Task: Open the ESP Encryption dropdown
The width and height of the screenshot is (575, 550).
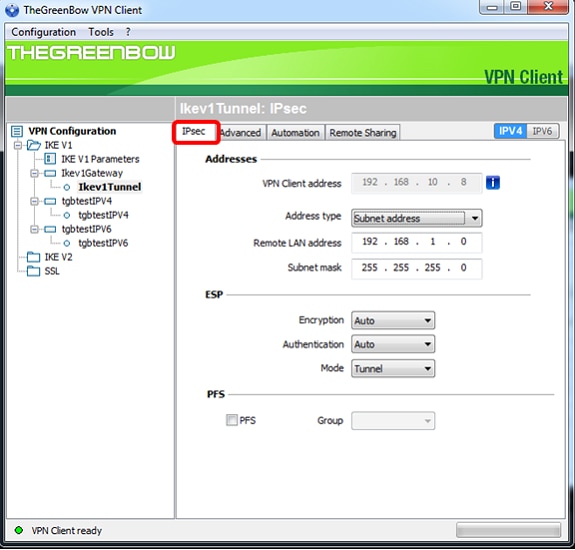Action: [x=393, y=320]
